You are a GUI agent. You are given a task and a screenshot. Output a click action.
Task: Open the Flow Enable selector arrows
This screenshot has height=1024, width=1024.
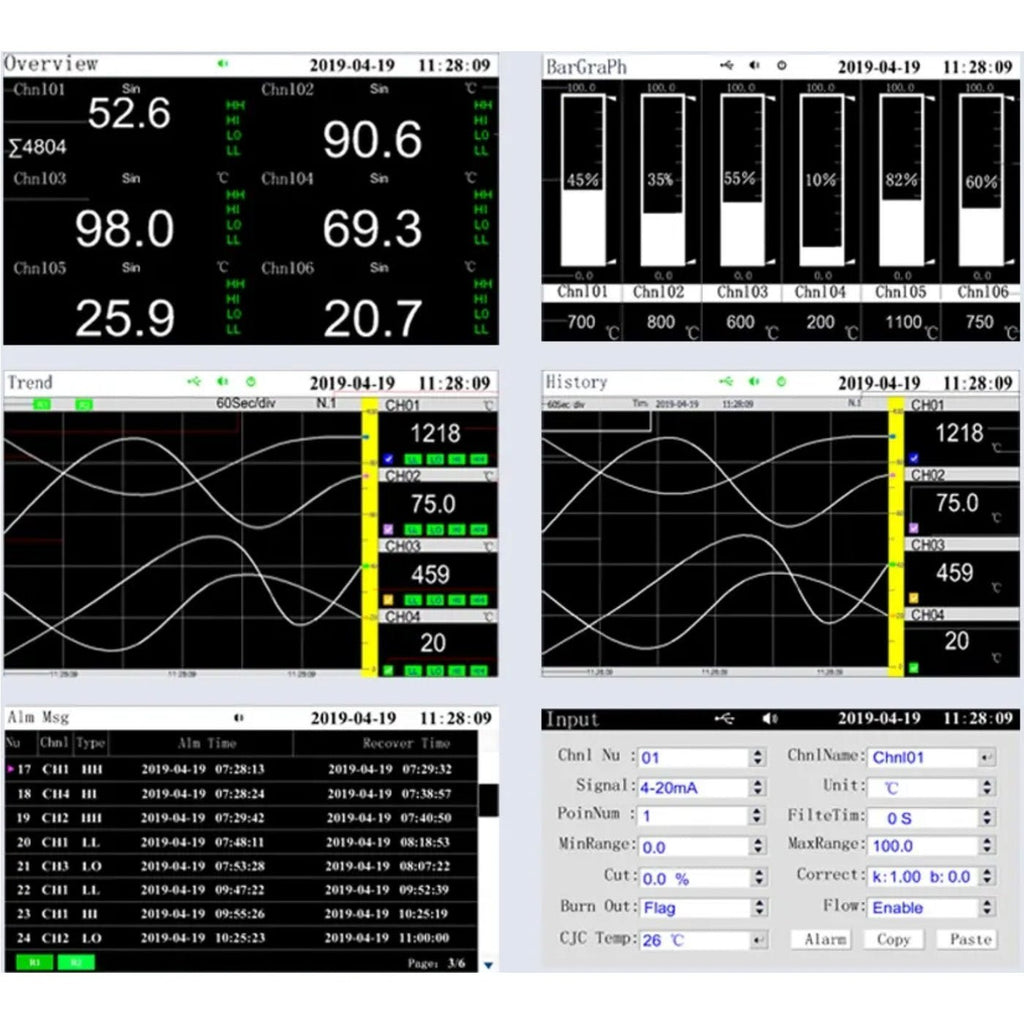click(987, 908)
